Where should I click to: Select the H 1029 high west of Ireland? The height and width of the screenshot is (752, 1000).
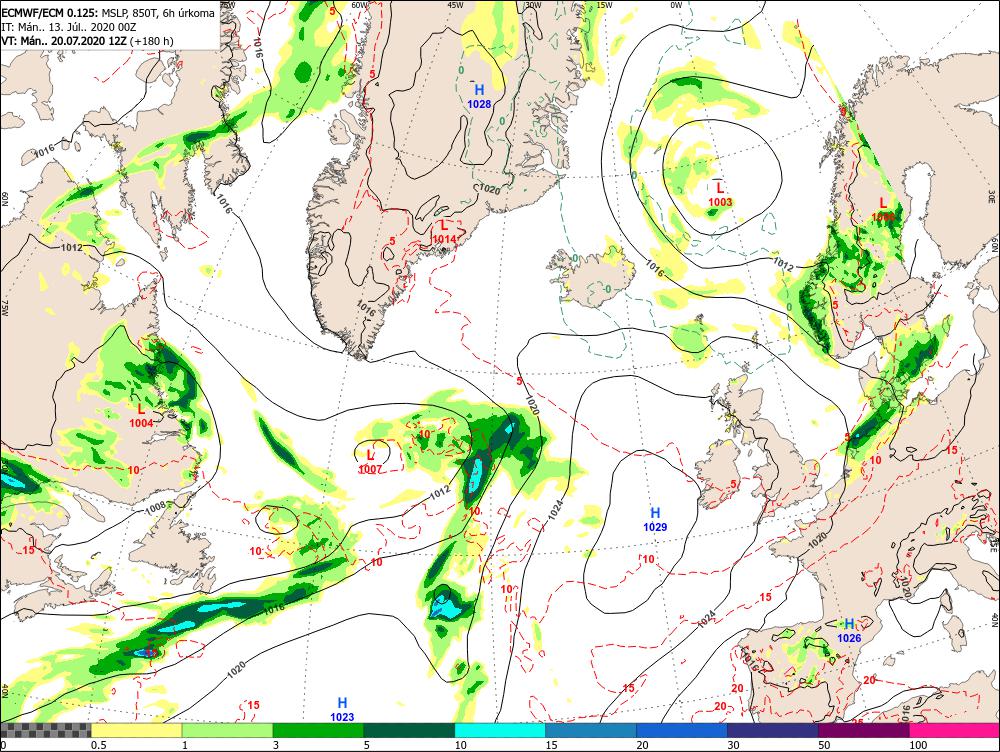[x=655, y=519]
